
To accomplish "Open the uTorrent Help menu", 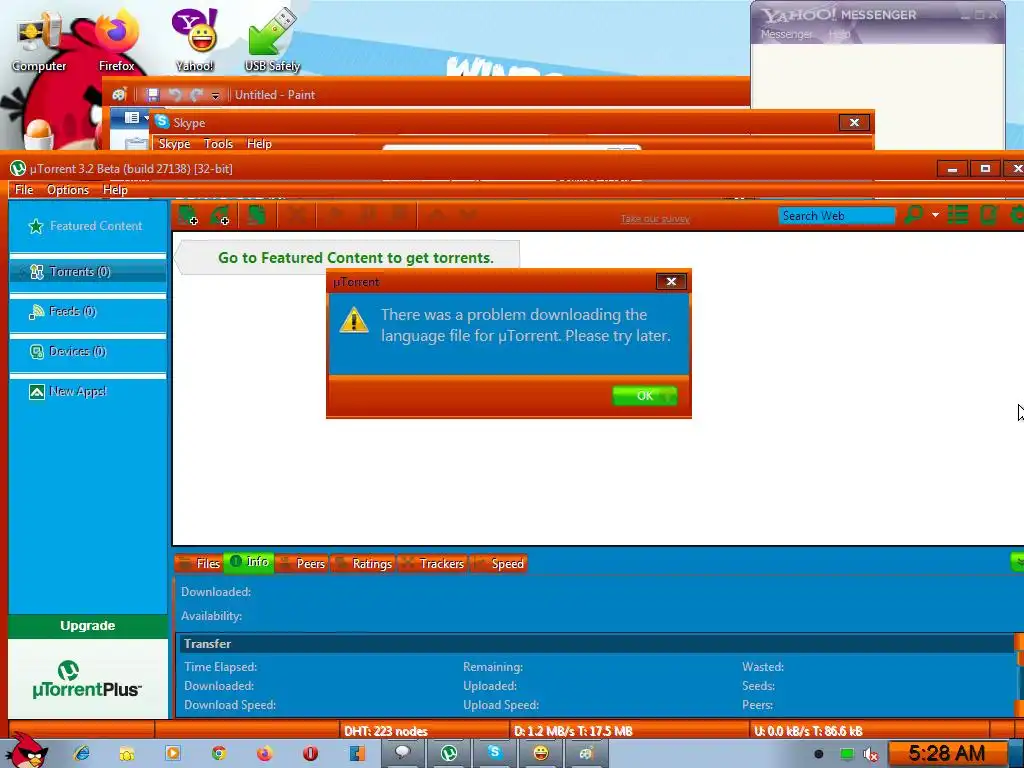I will click(x=115, y=190).
